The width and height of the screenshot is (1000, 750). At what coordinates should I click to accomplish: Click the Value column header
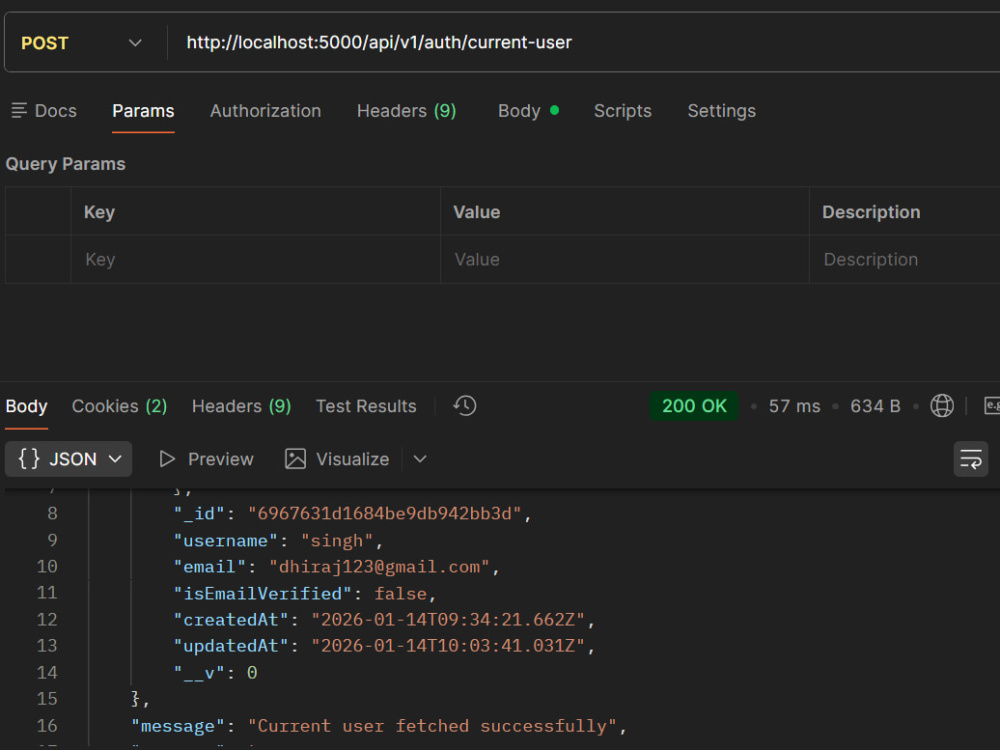point(476,212)
